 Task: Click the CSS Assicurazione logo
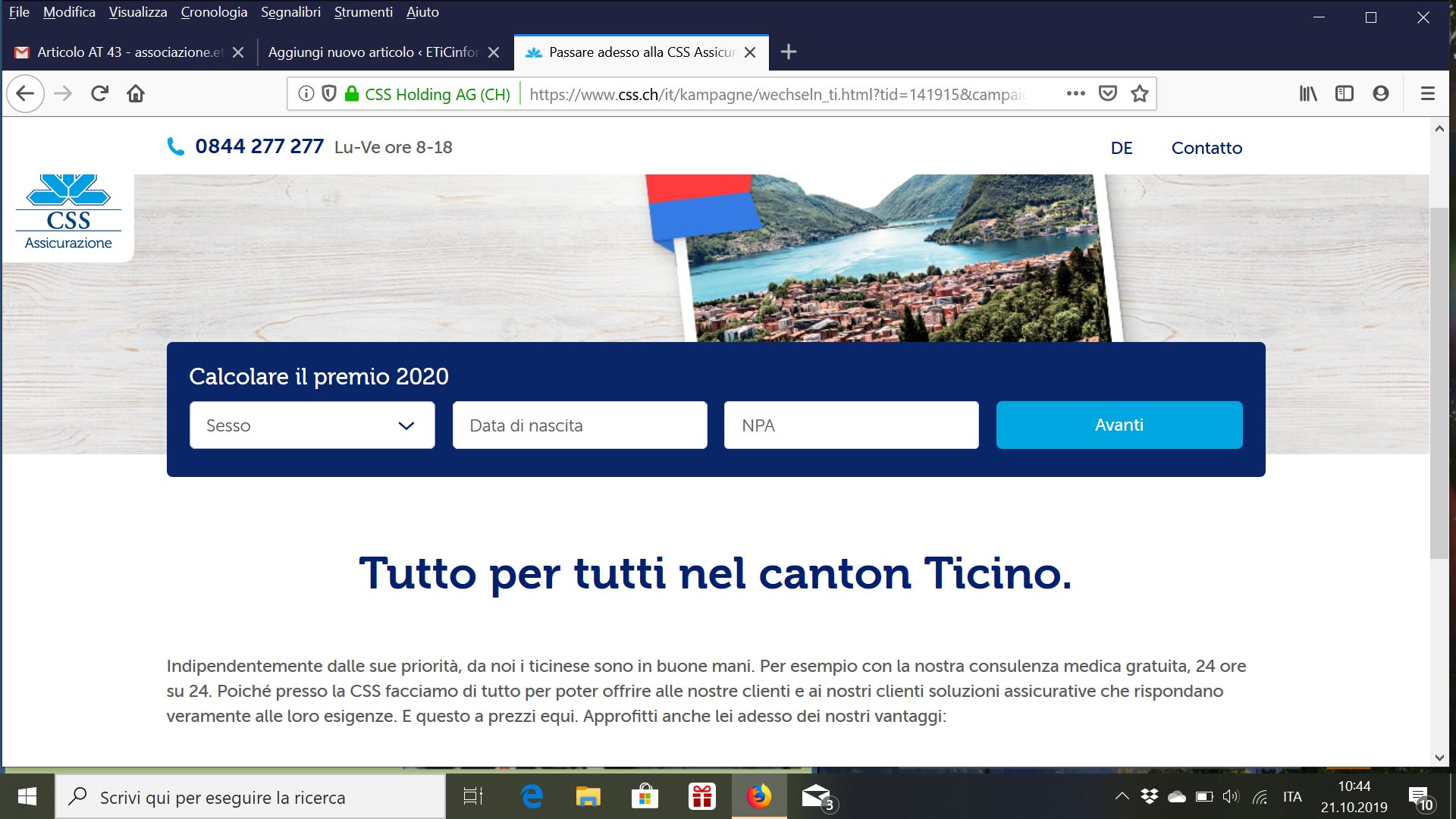click(x=68, y=213)
